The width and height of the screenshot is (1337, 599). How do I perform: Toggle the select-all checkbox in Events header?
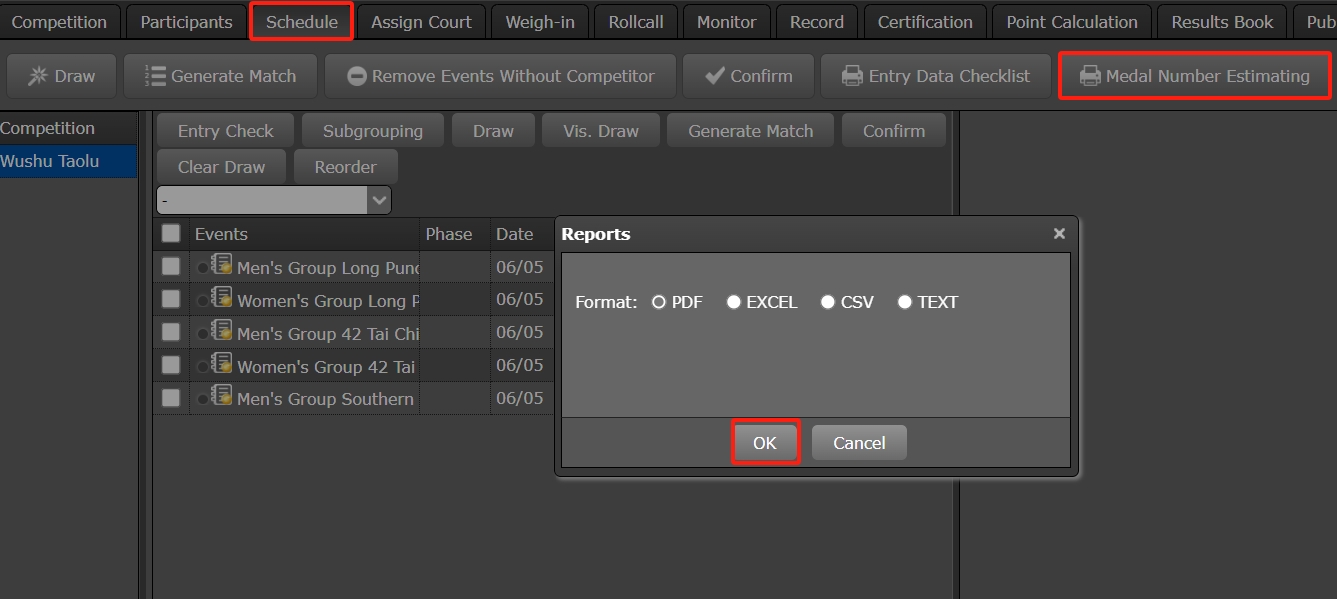pos(171,233)
